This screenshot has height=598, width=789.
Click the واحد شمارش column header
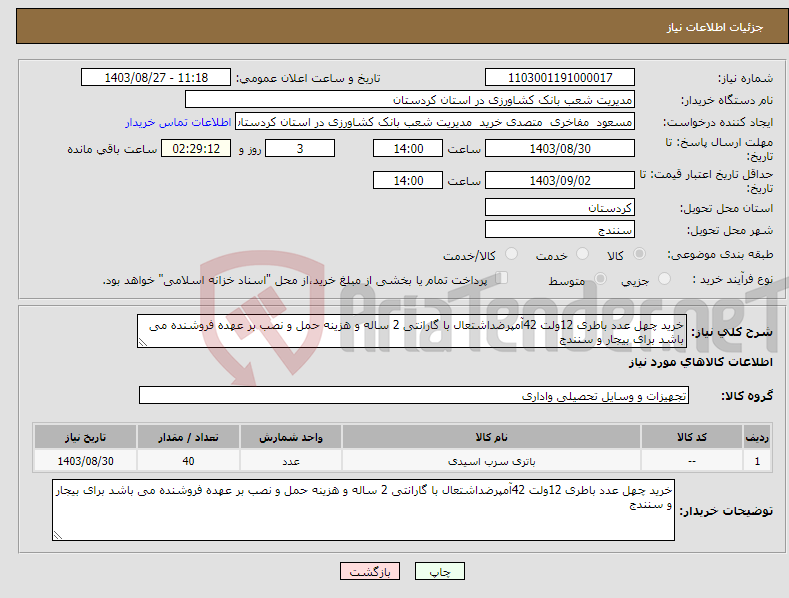coord(291,437)
